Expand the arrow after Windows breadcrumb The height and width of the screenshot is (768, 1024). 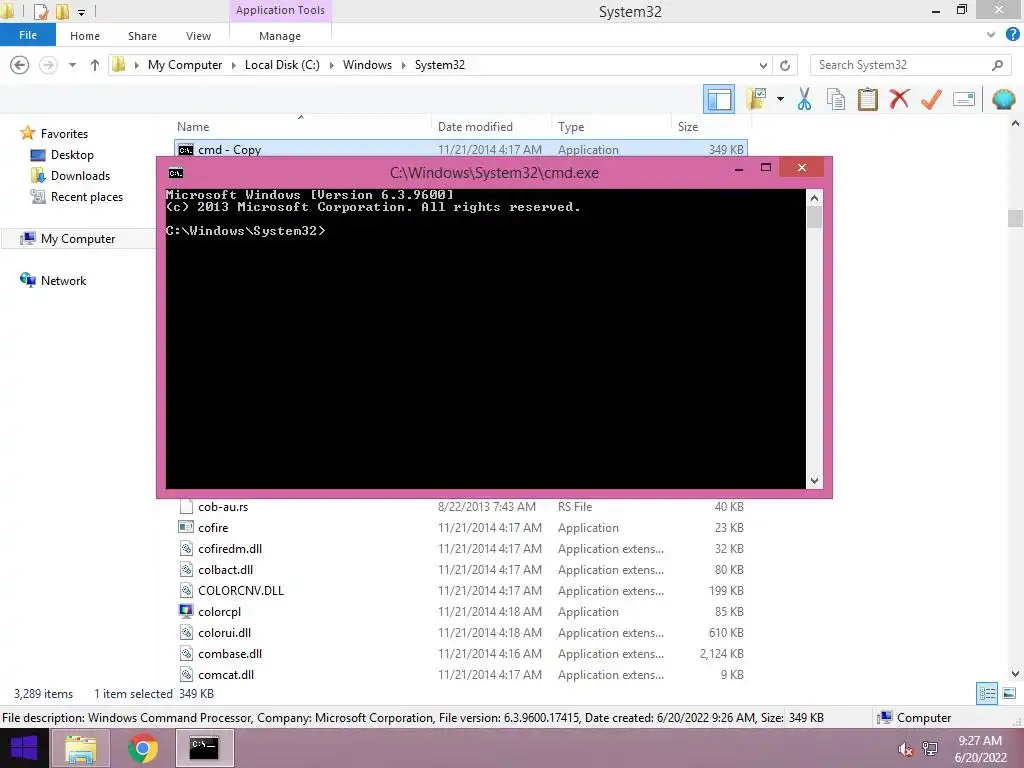click(403, 65)
